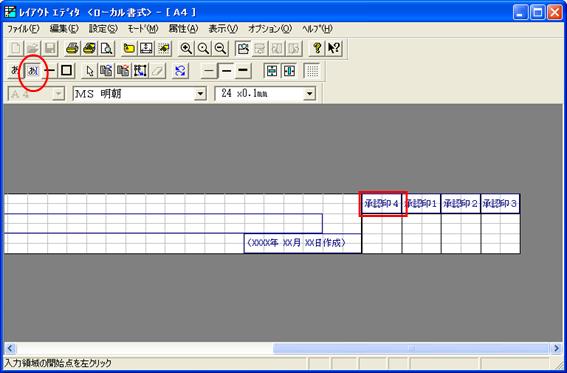
Task: Maximize the layout editor window
Action: tap(537, 13)
